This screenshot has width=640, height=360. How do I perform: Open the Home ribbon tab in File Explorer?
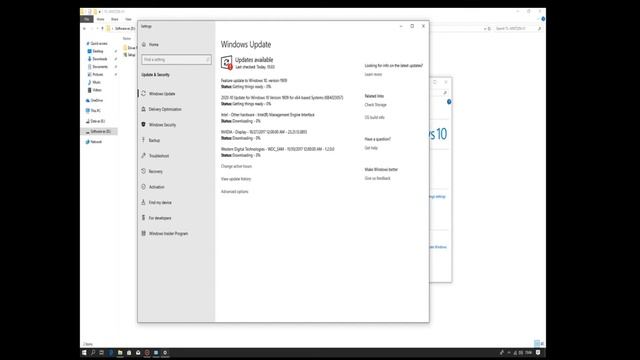100,19
